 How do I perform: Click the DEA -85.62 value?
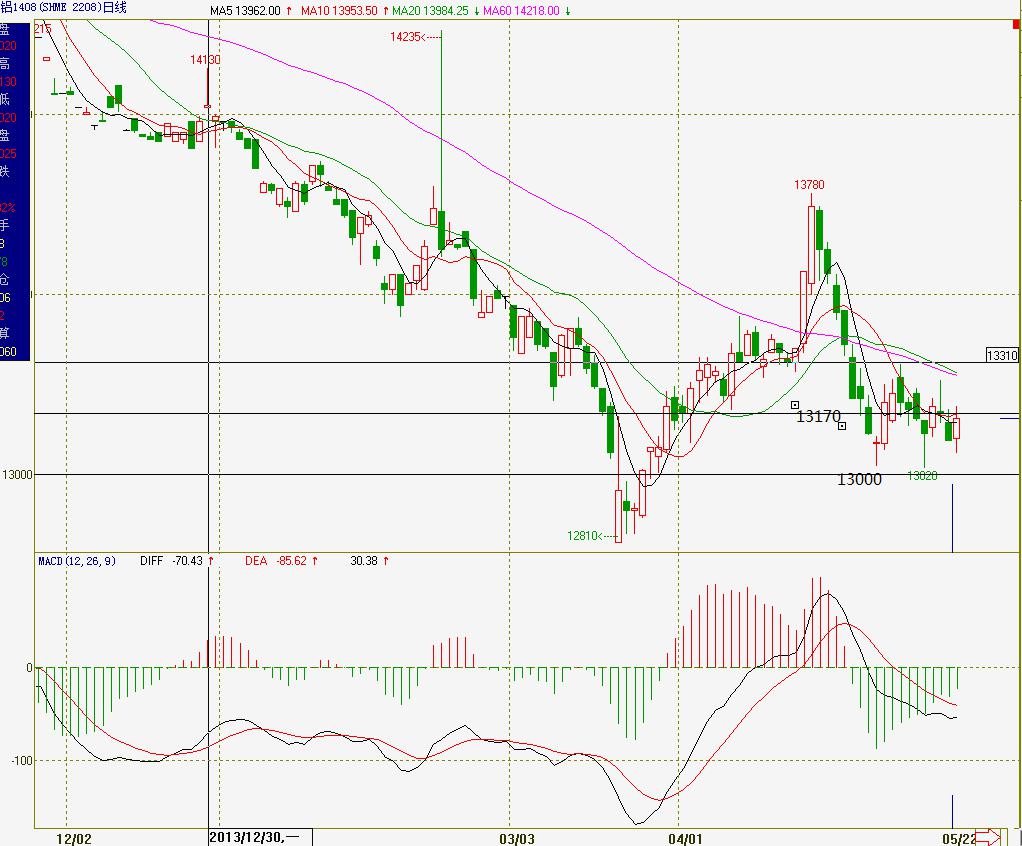tap(276, 561)
